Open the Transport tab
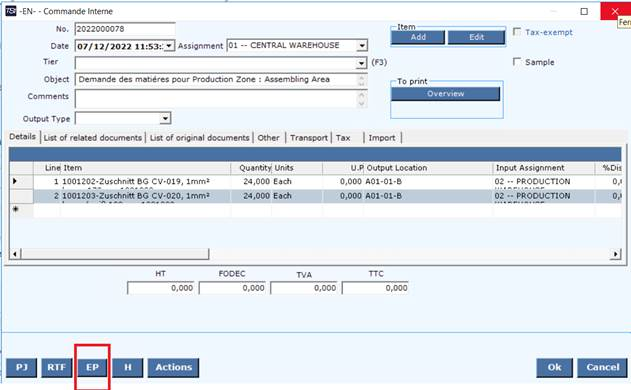This screenshot has height=390, width=631. coord(309,138)
